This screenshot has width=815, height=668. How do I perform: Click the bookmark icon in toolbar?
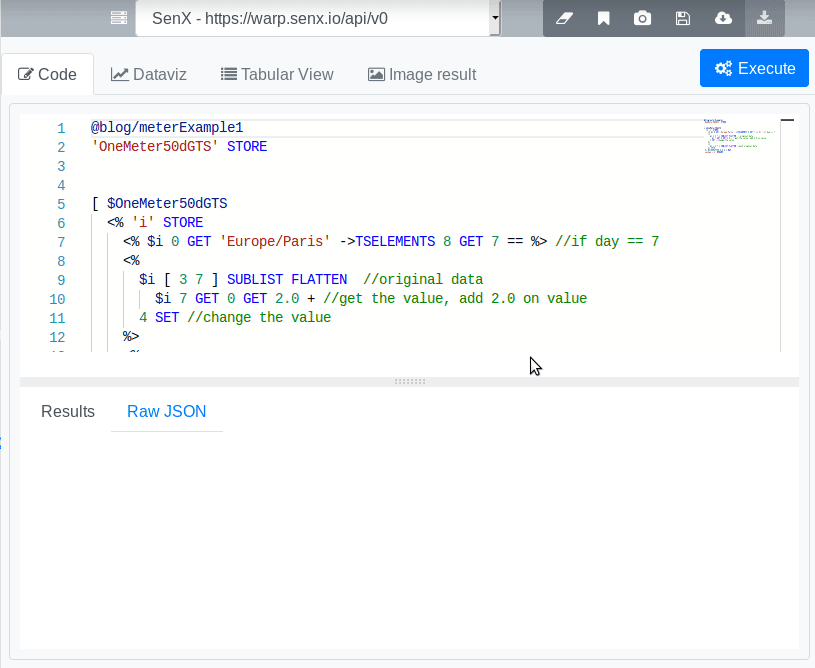[x=603, y=19]
